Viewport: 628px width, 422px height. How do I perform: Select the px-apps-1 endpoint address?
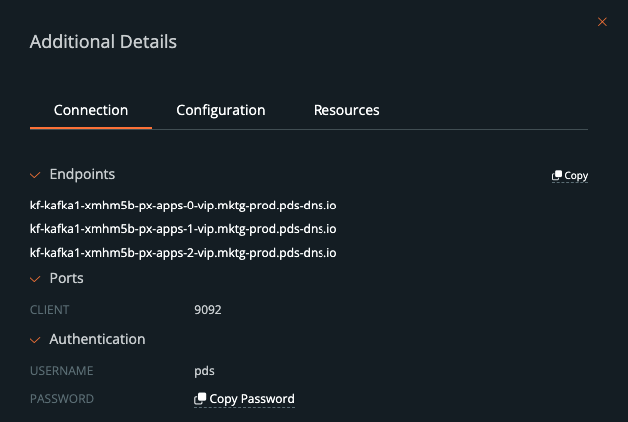[183, 228]
